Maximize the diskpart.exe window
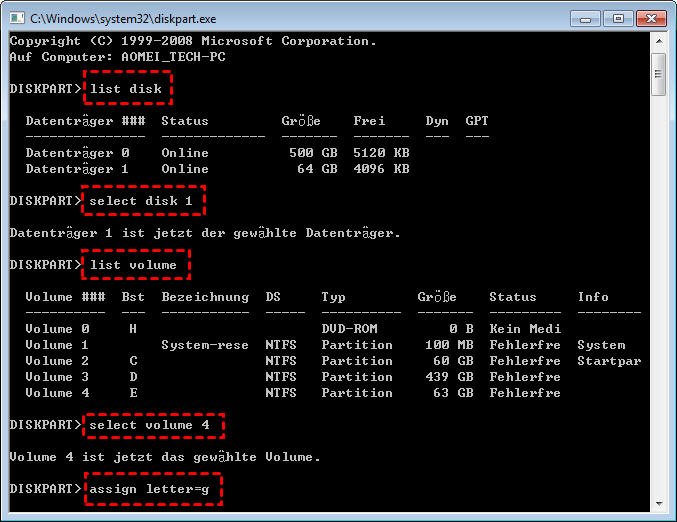The height and width of the screenshot is (522, 677). tap(618, 19)
